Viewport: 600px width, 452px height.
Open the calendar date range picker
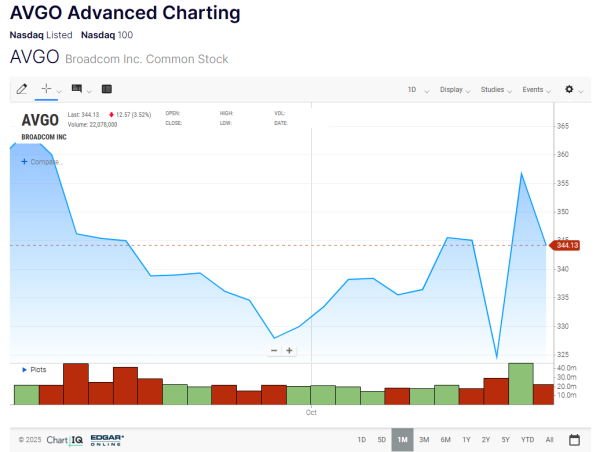point(575,439)
